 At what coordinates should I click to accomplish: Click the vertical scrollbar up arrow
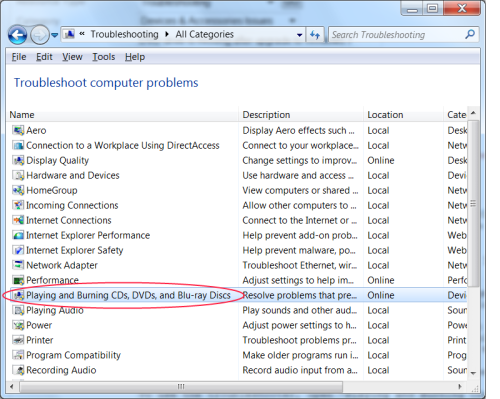point(473,113)
